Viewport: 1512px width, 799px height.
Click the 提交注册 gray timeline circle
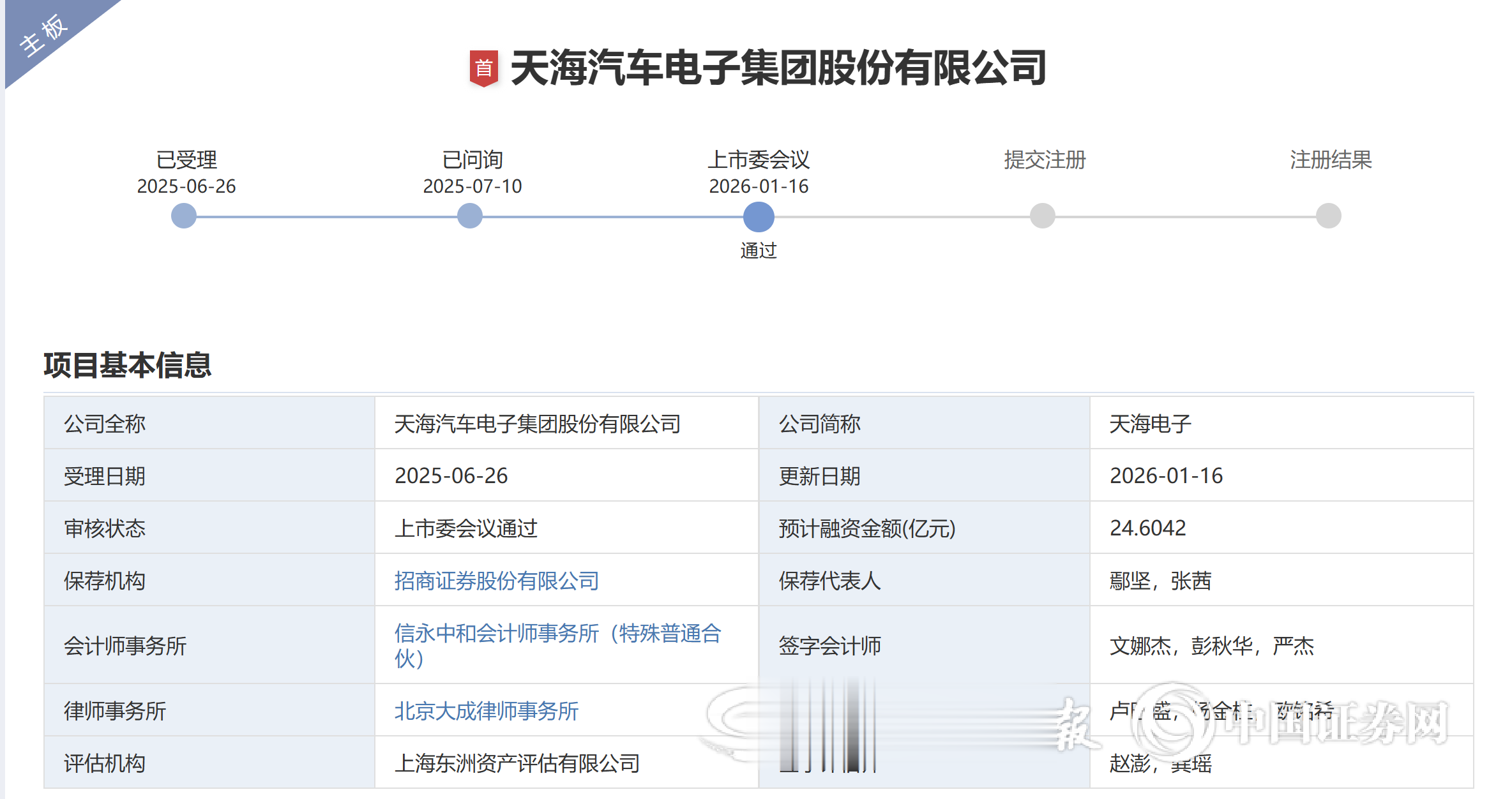tap(1042, 216)
